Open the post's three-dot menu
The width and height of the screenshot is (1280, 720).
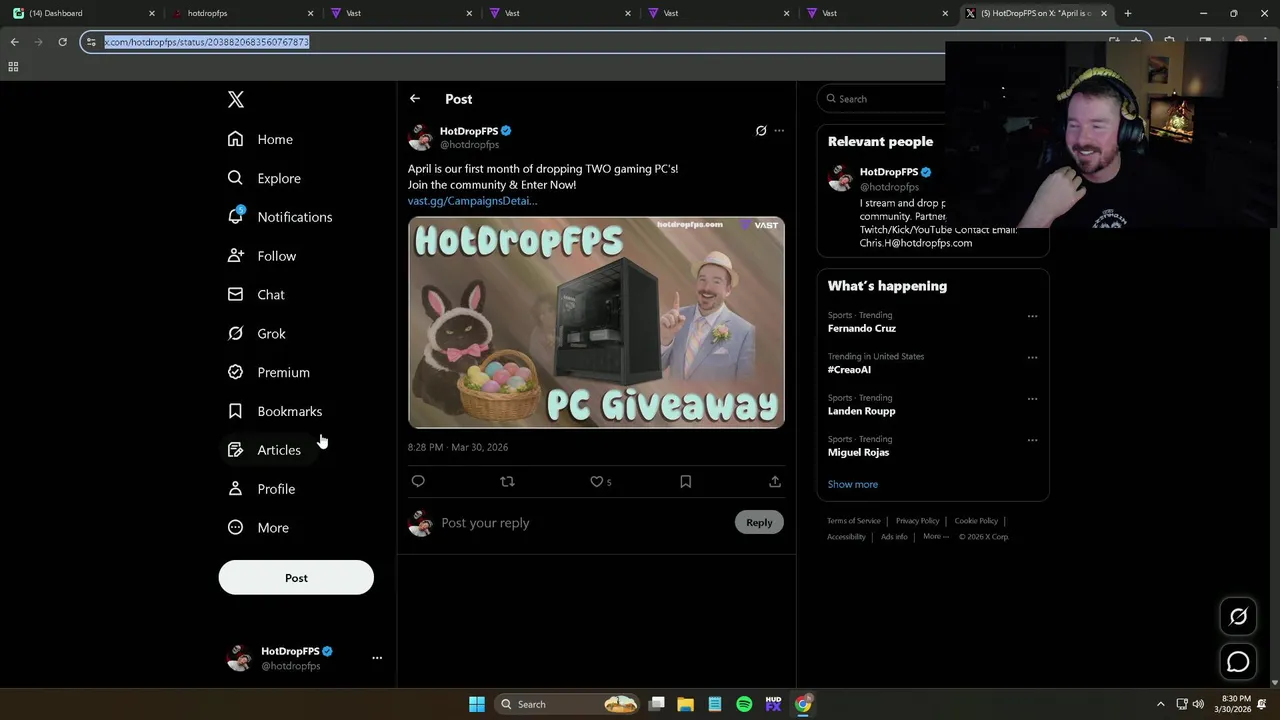779,131
